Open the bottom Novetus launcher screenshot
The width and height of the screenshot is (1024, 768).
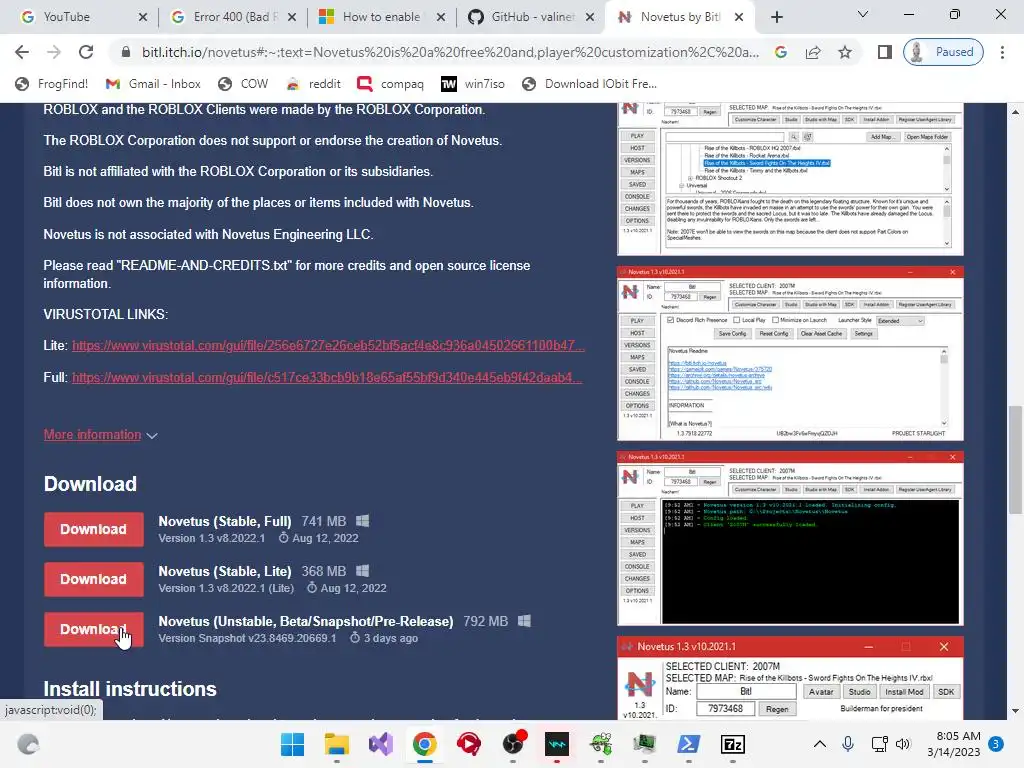coord(790,678)
